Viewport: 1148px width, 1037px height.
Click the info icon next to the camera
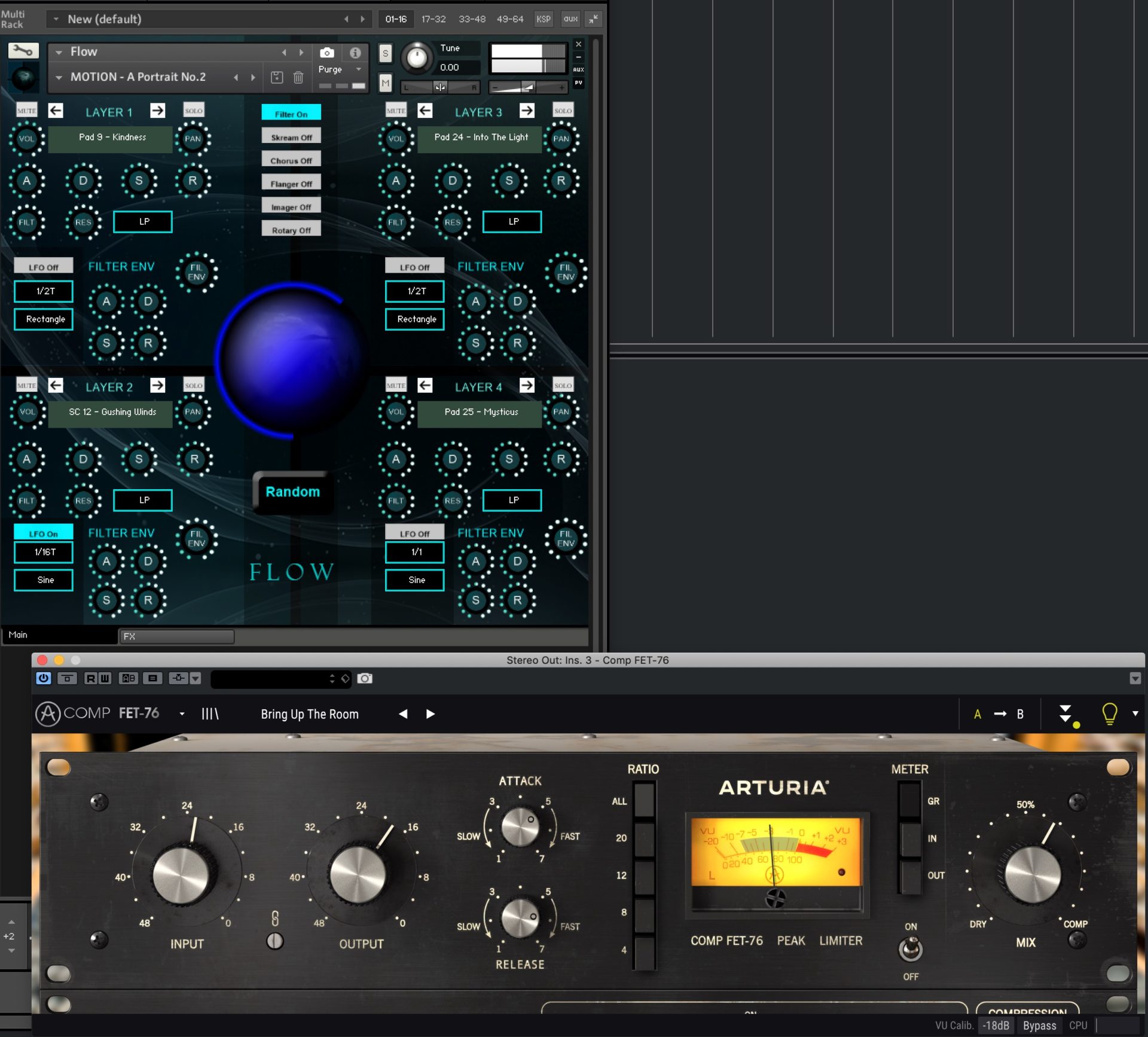pyautogui.click(x=356, y=53)
